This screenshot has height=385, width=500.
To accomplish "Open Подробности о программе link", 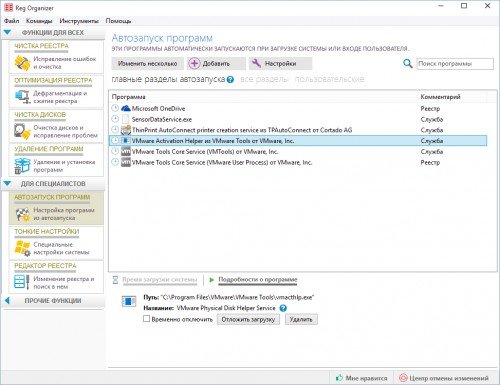I will pyautogui.click(x=258, y=280).
